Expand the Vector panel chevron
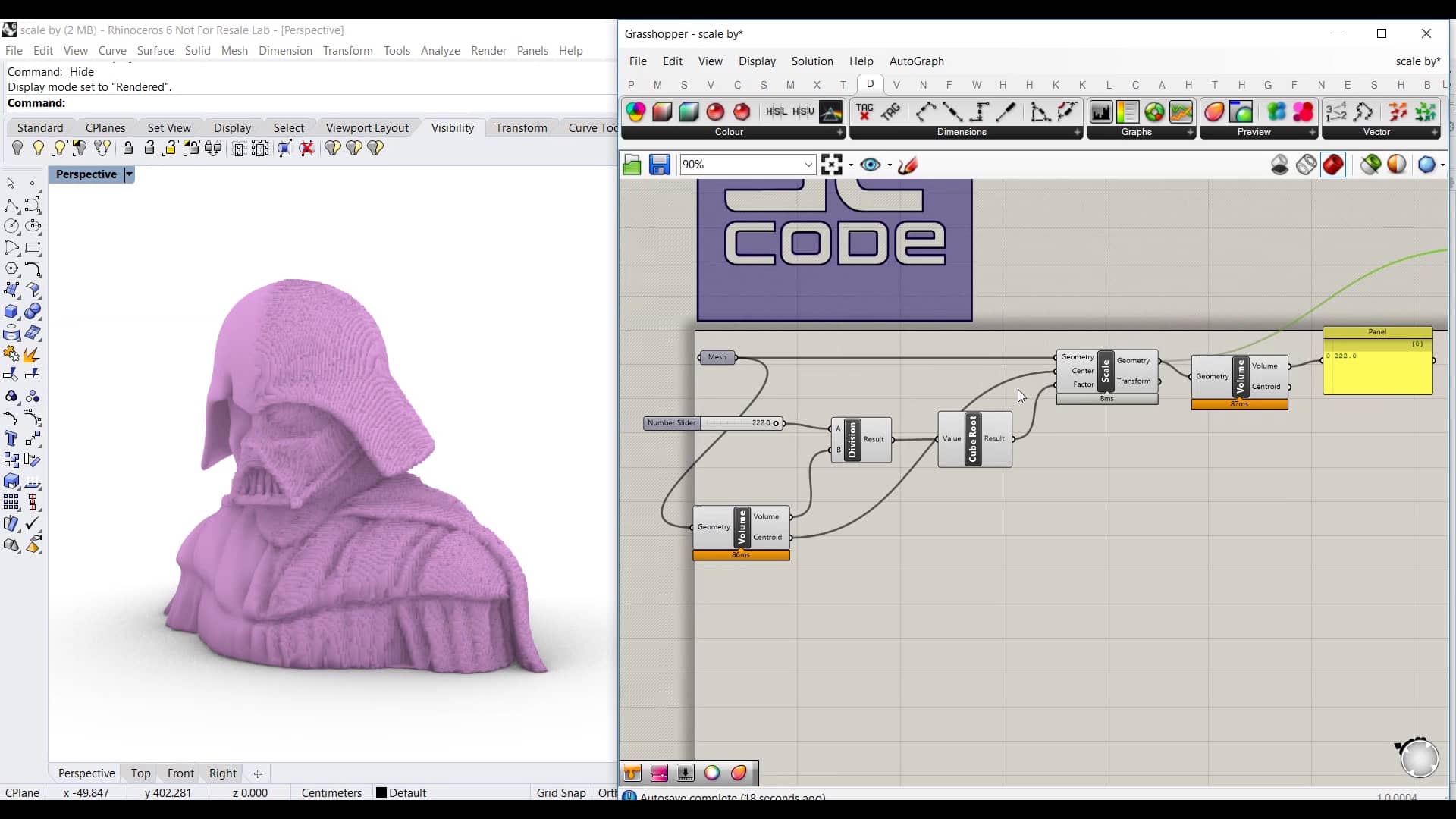Image resolution: width=1456 pixels, height=819 pixels. pos(1434,132)
